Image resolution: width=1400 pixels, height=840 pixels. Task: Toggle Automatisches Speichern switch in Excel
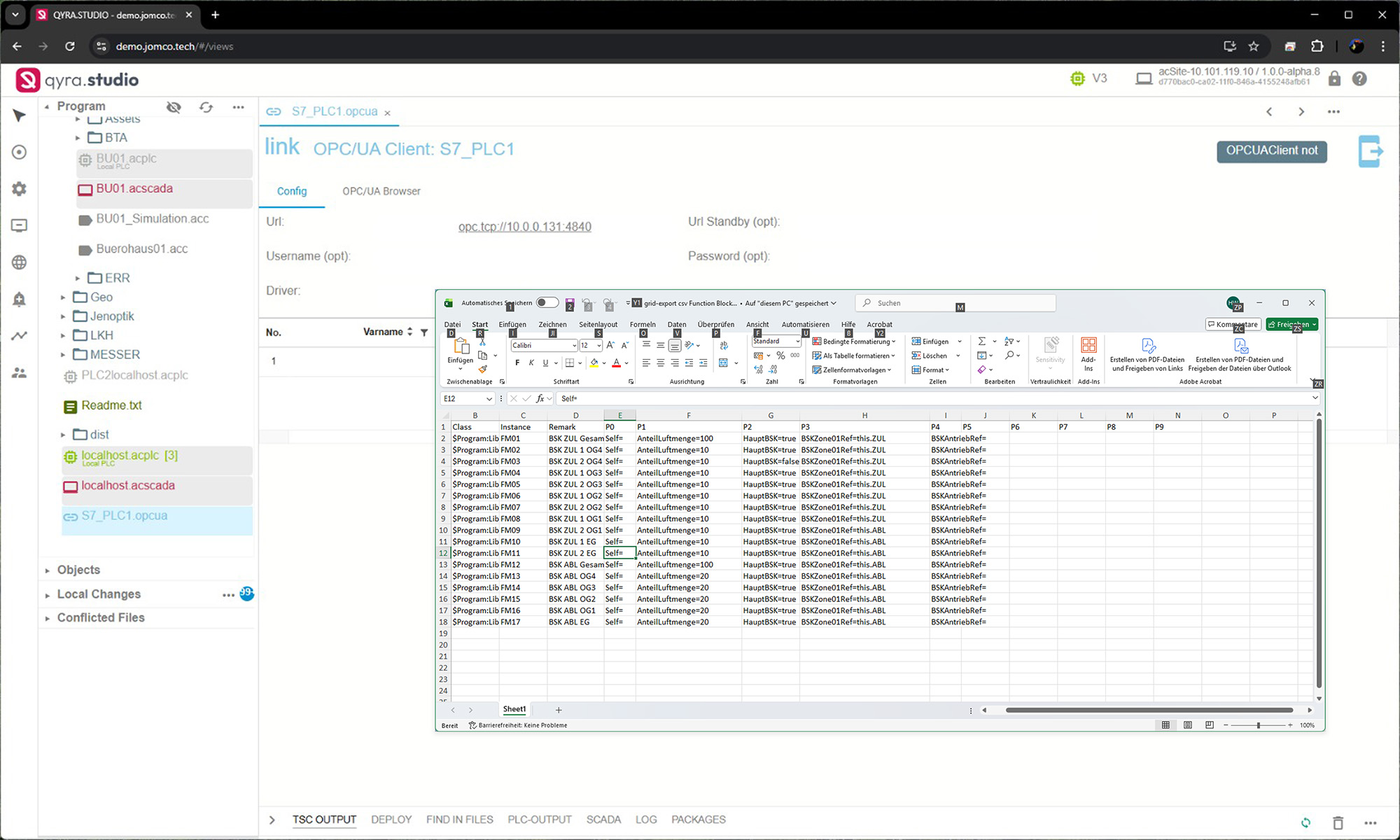[x=547, y=303]
